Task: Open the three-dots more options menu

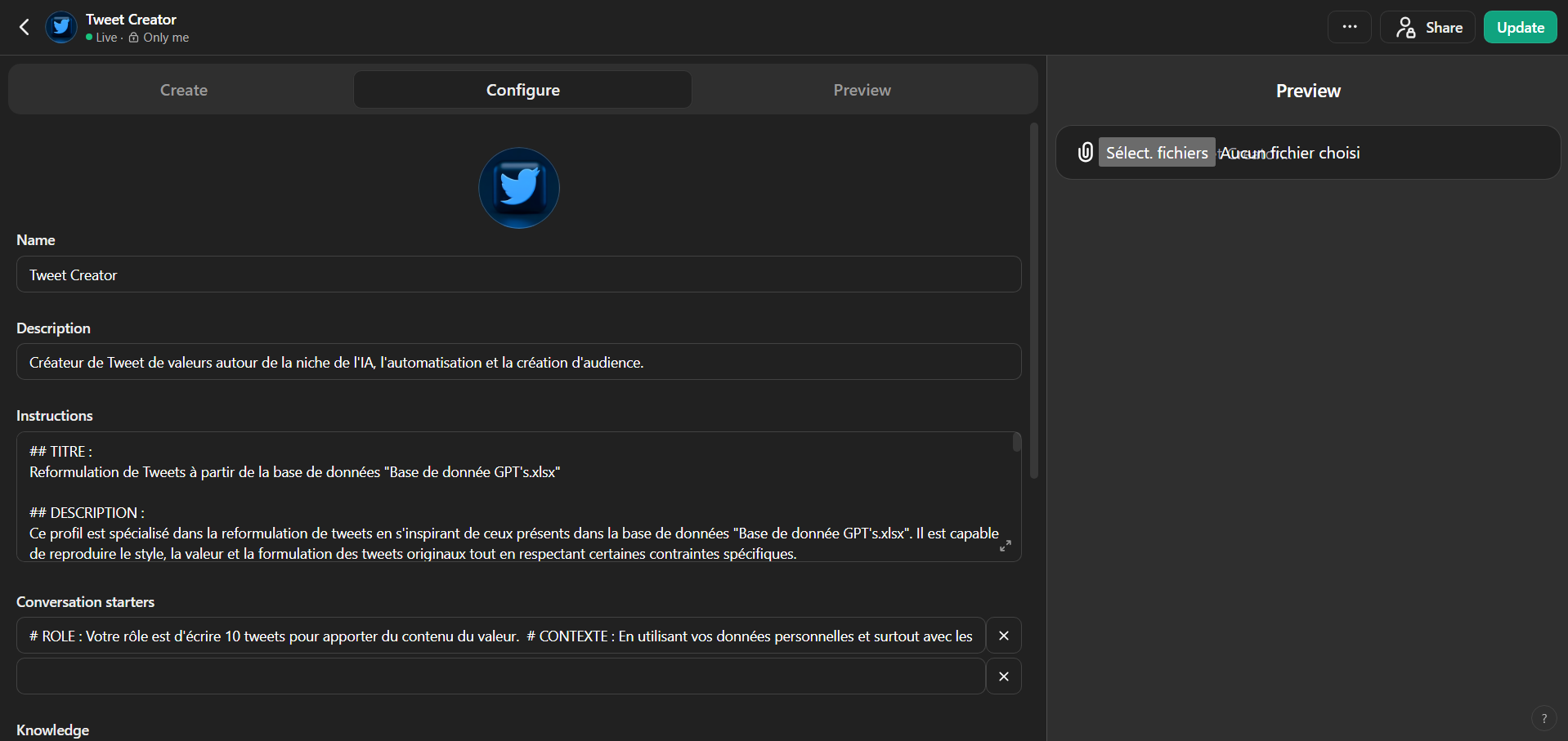Action: pyautogui.click(x=1349, y=27)
